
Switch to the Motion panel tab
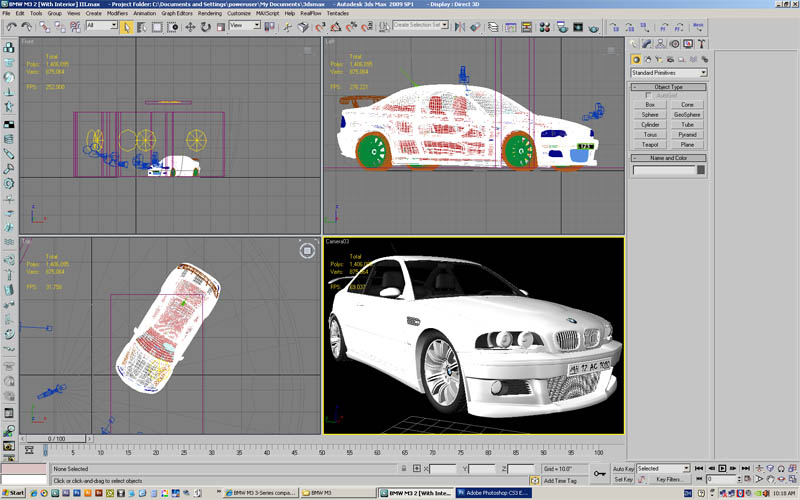[x=674, y=44]
